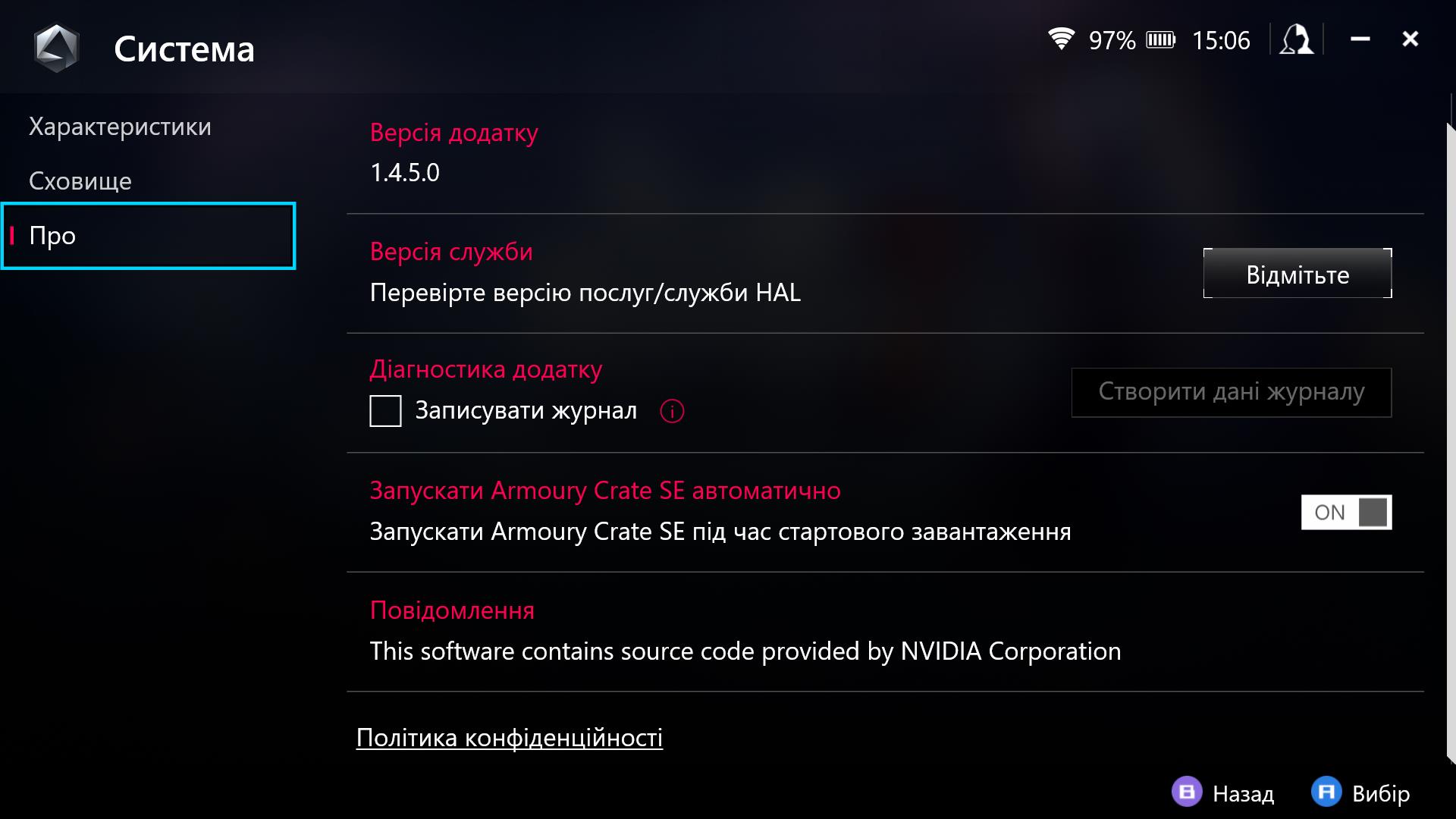Screen dimensions: 1456x819
Task: Close the Armoury Crate window
Action: (1410, 39)
